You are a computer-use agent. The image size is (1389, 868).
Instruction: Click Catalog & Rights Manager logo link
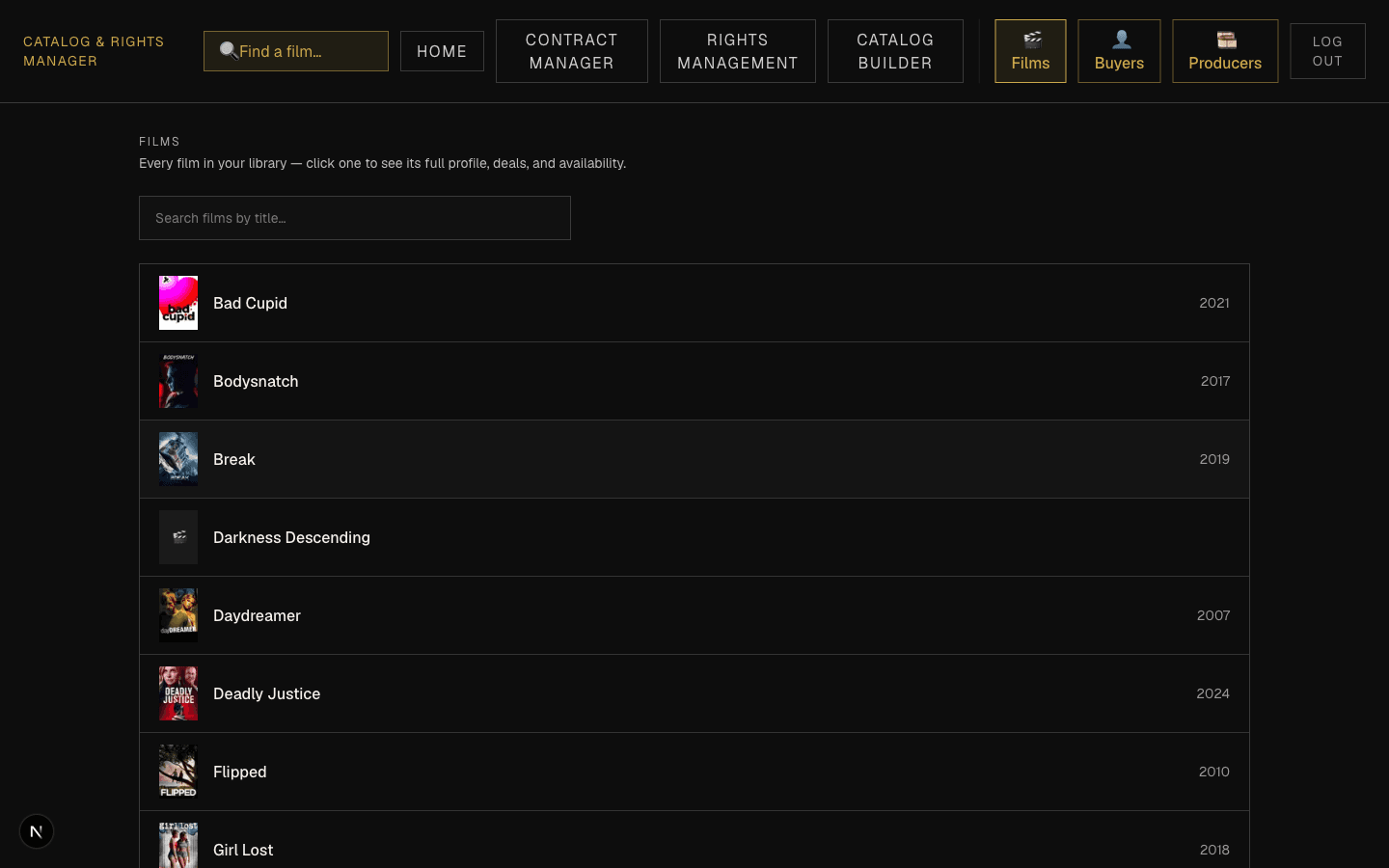(94, 51)
